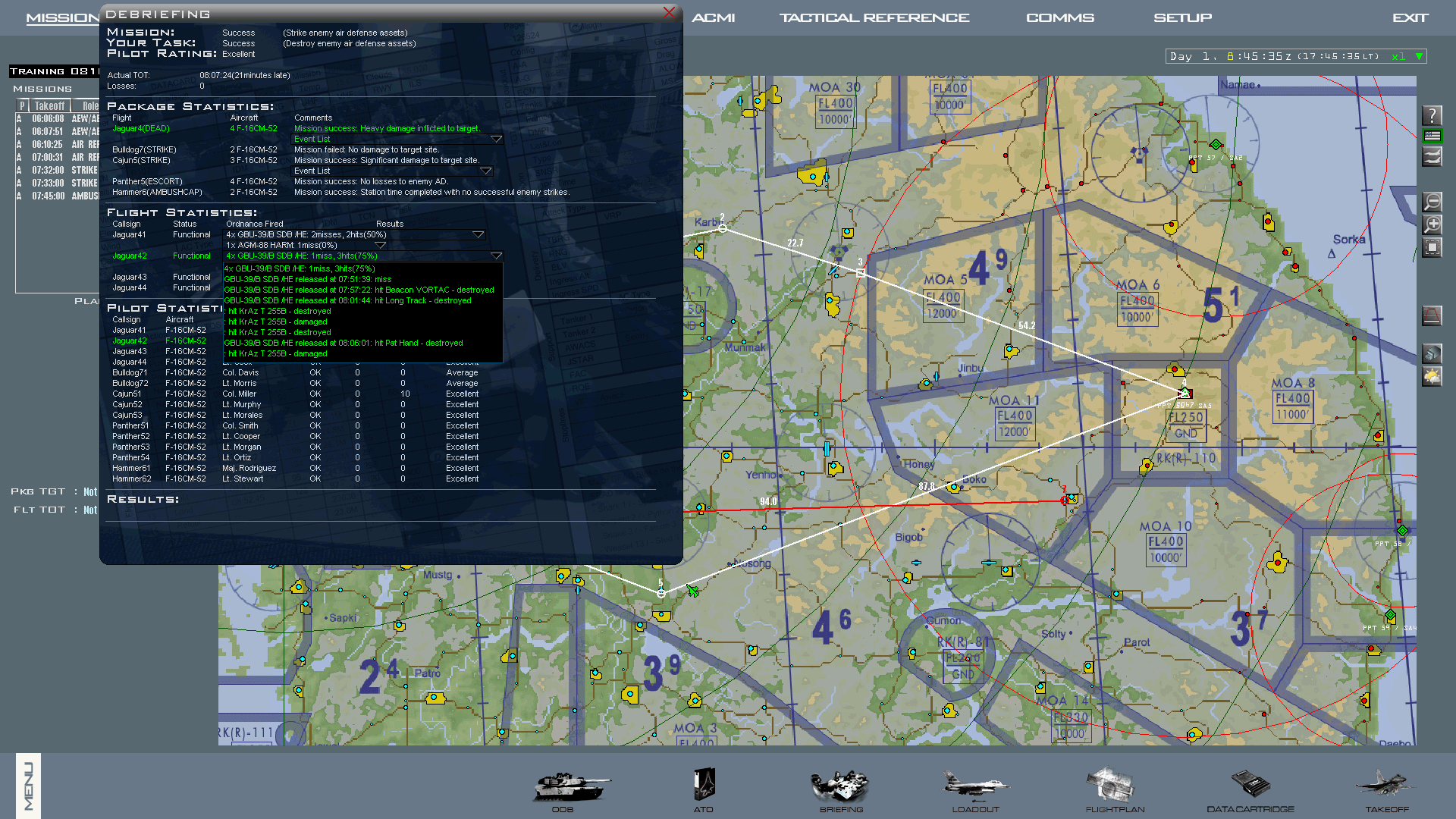Collapse Jaguar42 GBU-39/B ordnance dropdown

496,256
